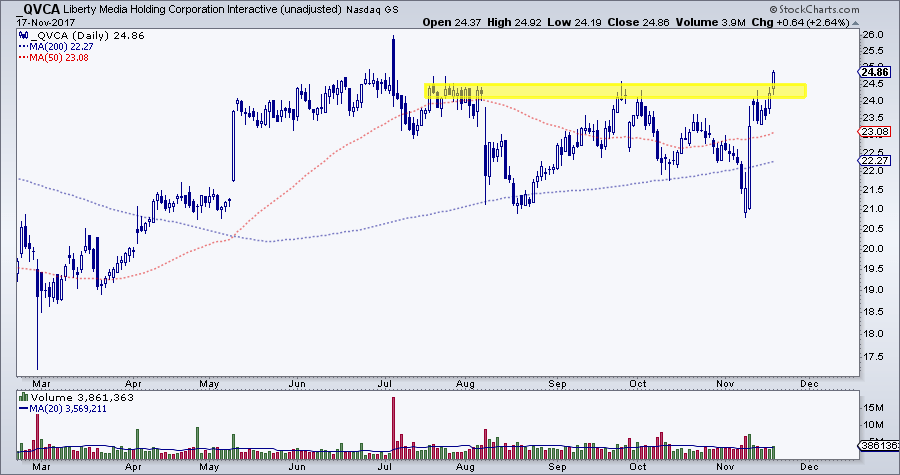Click the 24.86 current price tag on right axis

tap(874, 72)
